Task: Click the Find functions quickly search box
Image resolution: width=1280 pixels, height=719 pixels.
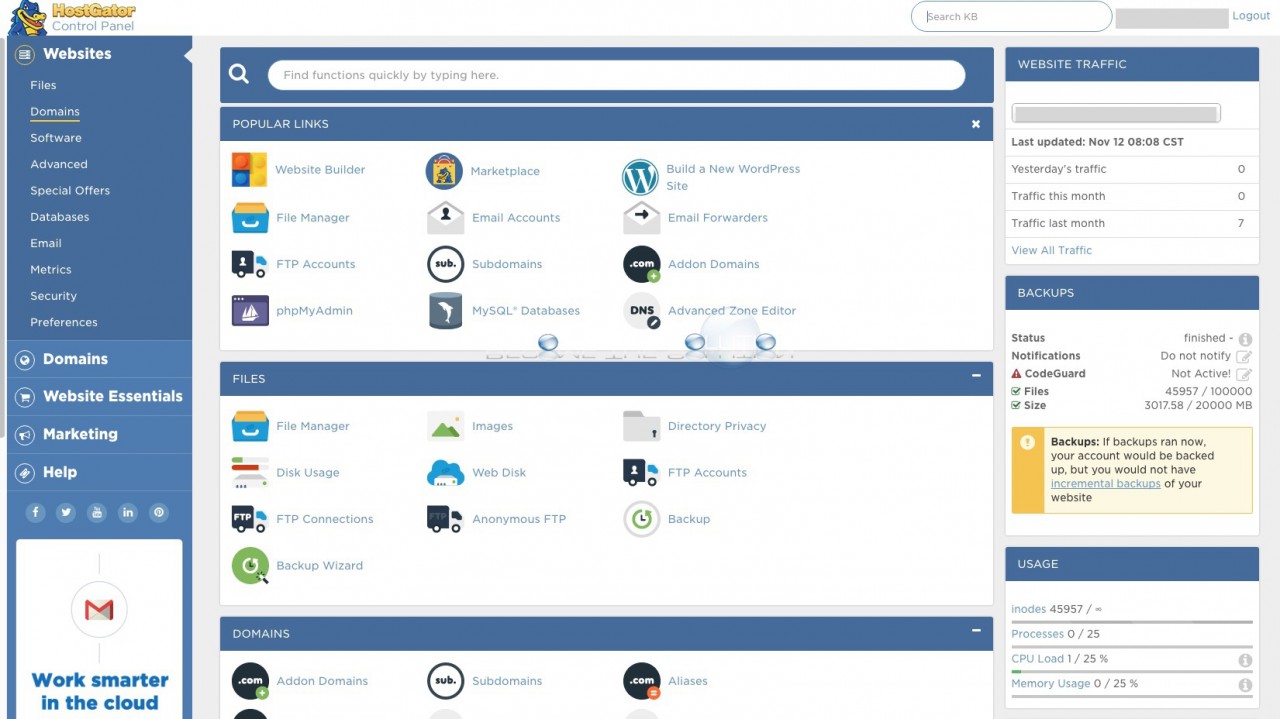Action: coord(616,75)
